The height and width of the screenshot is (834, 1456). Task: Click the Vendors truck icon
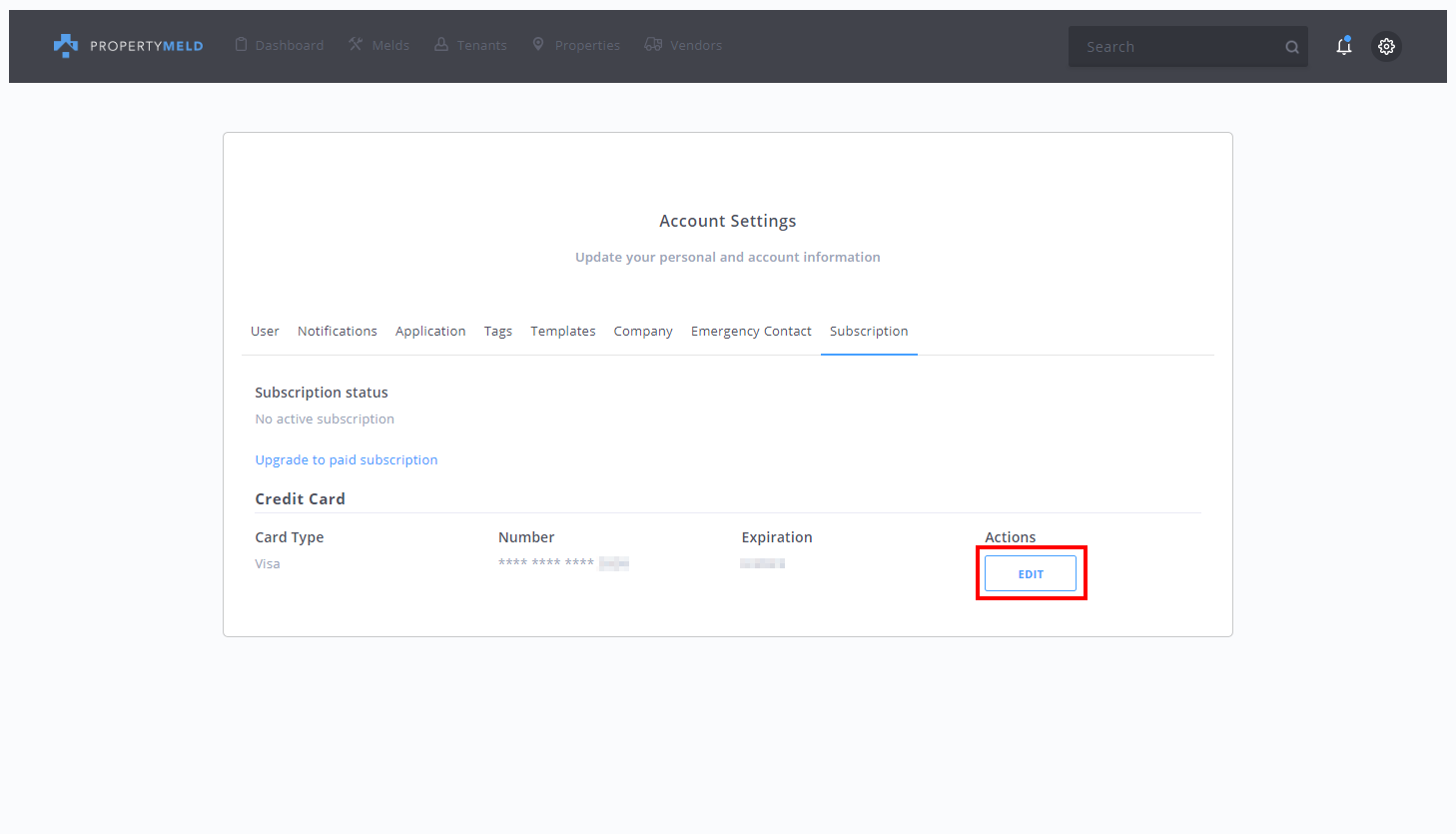coord(653,45)
